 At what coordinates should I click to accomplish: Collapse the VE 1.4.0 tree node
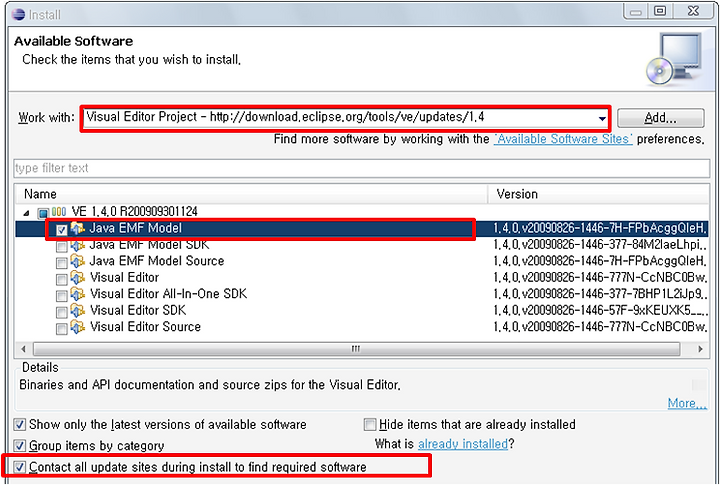coord(27,213)
